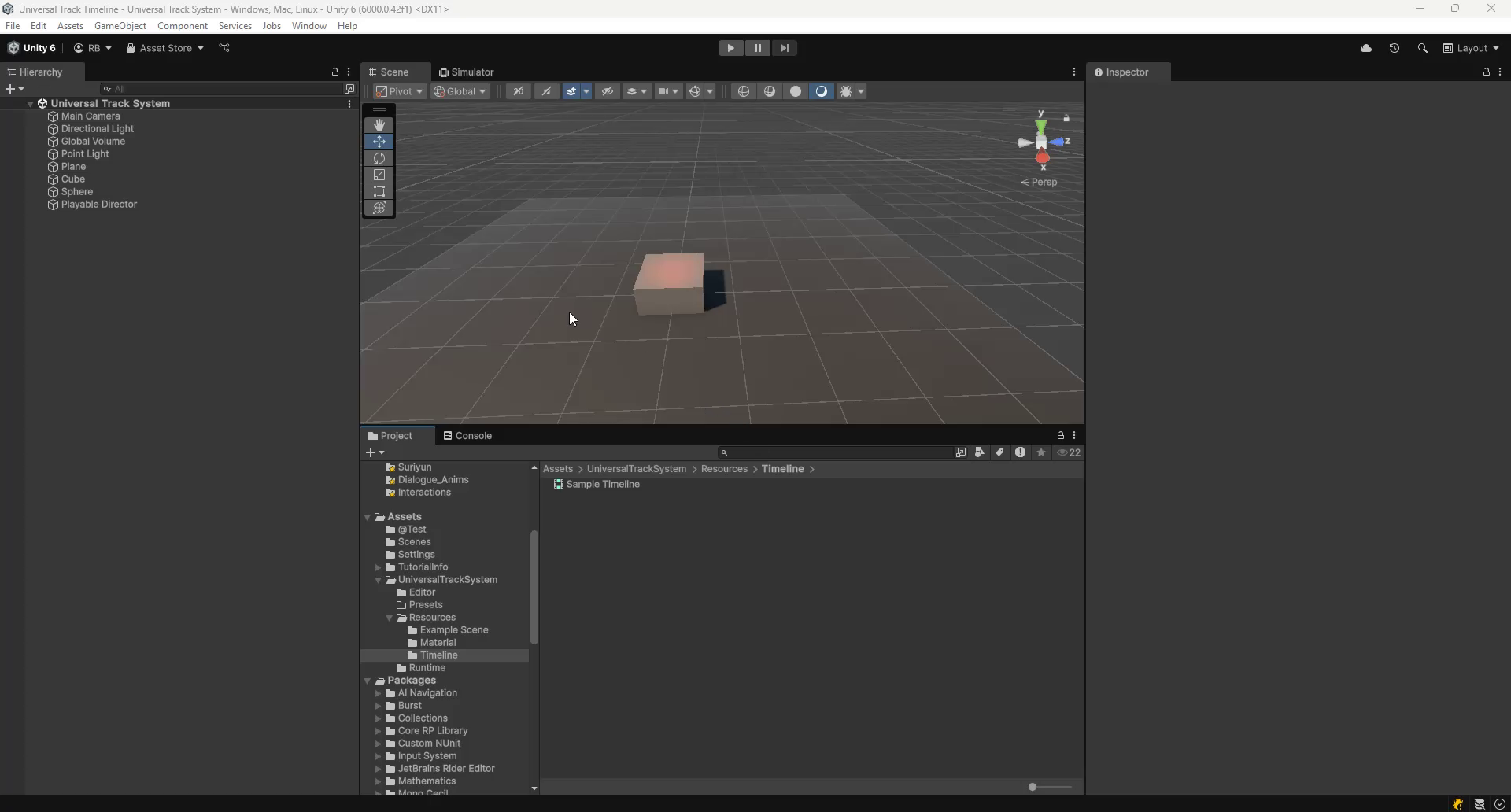Select the Rotate tool
This screenshot has width=1511, height=812.
379,158
